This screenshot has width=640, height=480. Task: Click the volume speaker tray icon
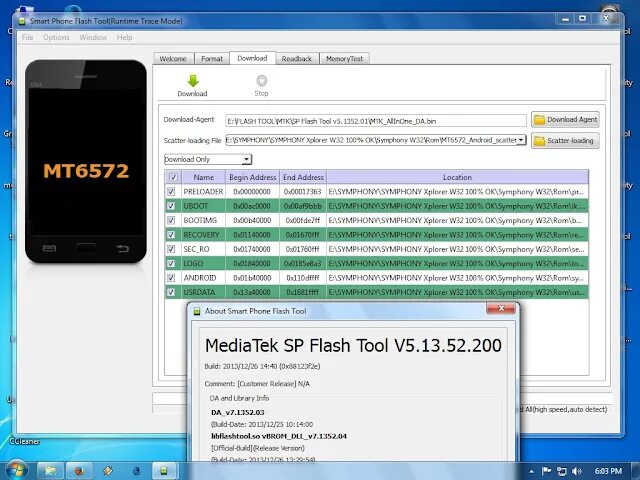pos(576,471)
